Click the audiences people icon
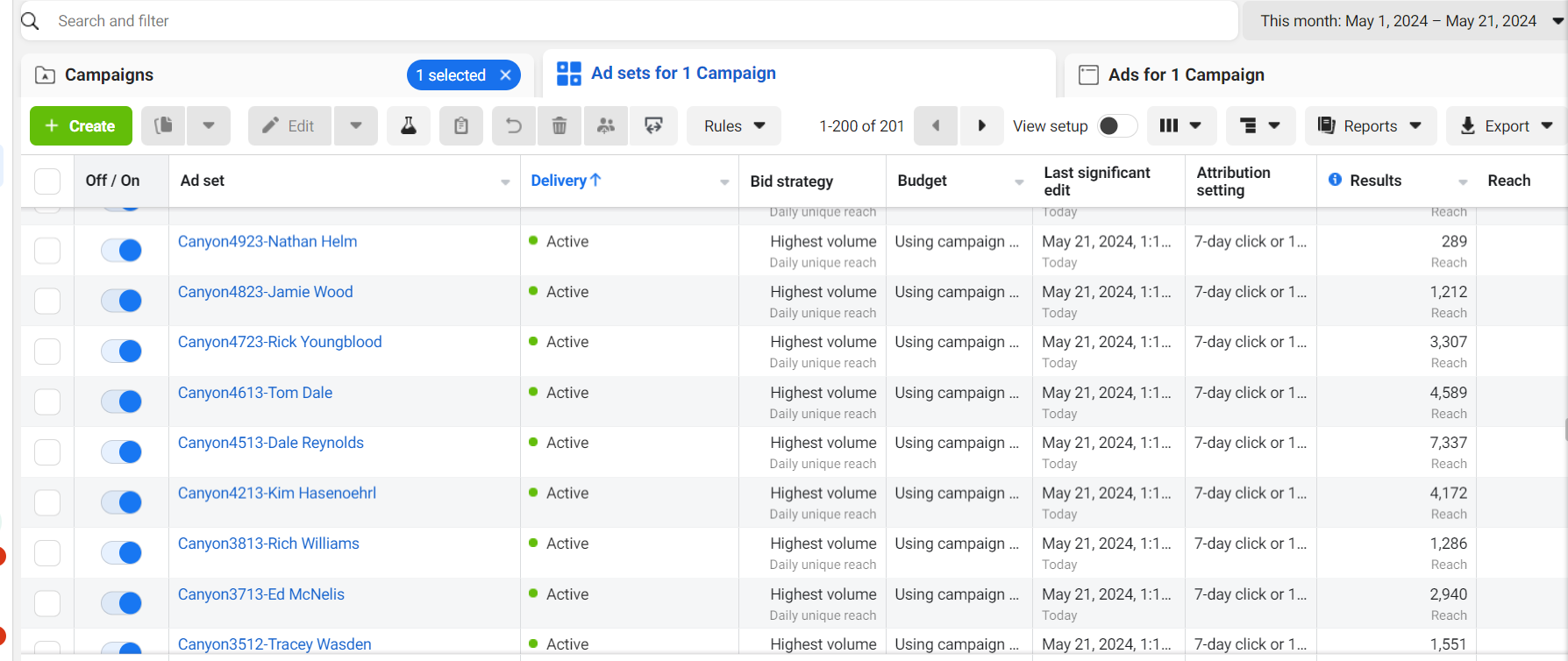Viewport: 1568px width, 661px height. [x=606, y=126]
